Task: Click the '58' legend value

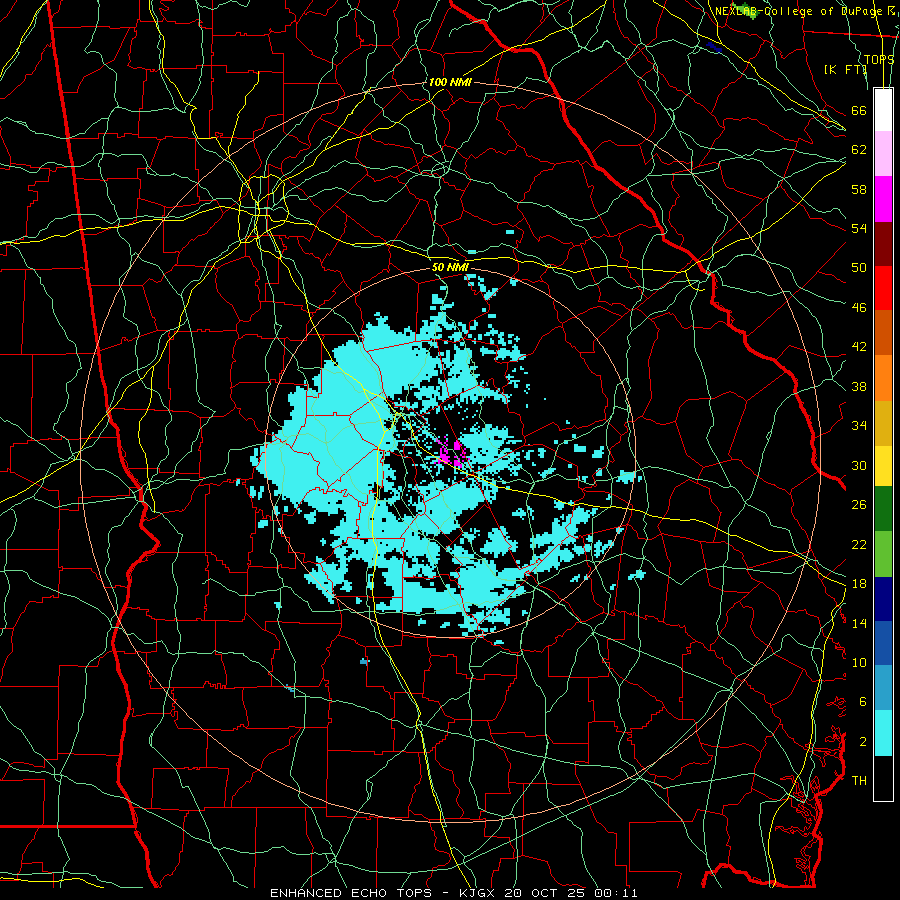Action: [x=859, y=189]
